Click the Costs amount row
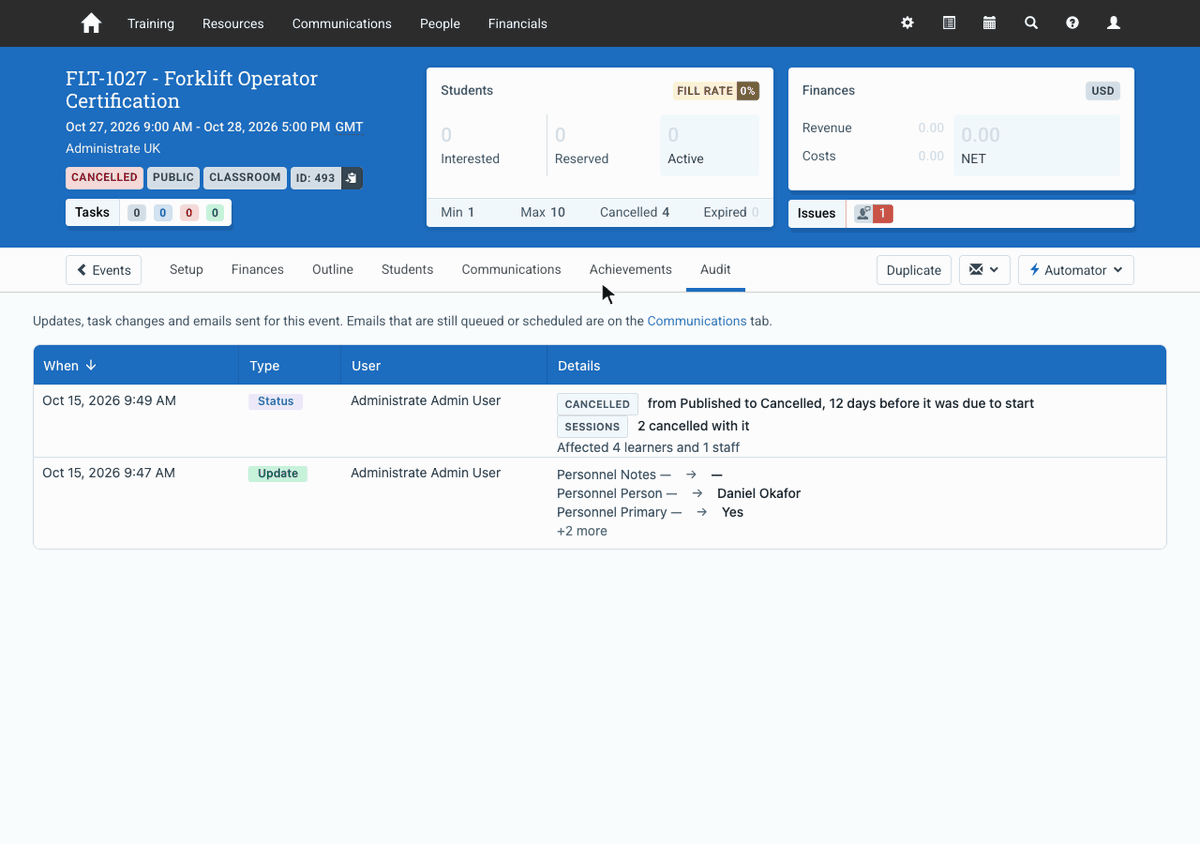The height and width of the screenshot is (844, 1200). tap(873, 156)
